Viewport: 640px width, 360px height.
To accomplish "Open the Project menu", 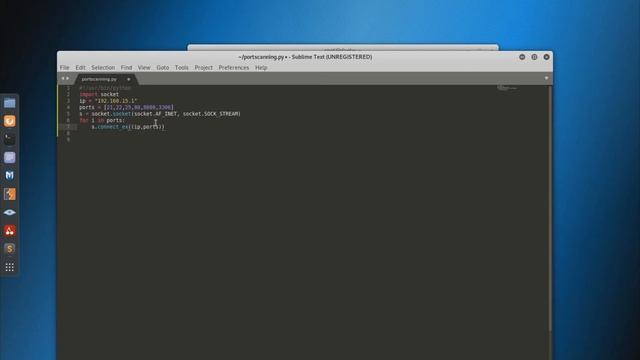I will pos(204,67).
